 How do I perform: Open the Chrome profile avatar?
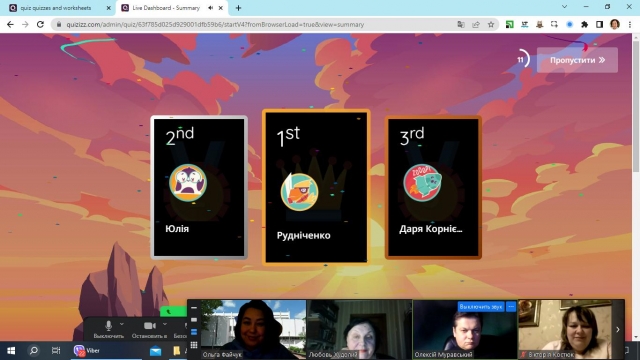click(x=615, y=24)
